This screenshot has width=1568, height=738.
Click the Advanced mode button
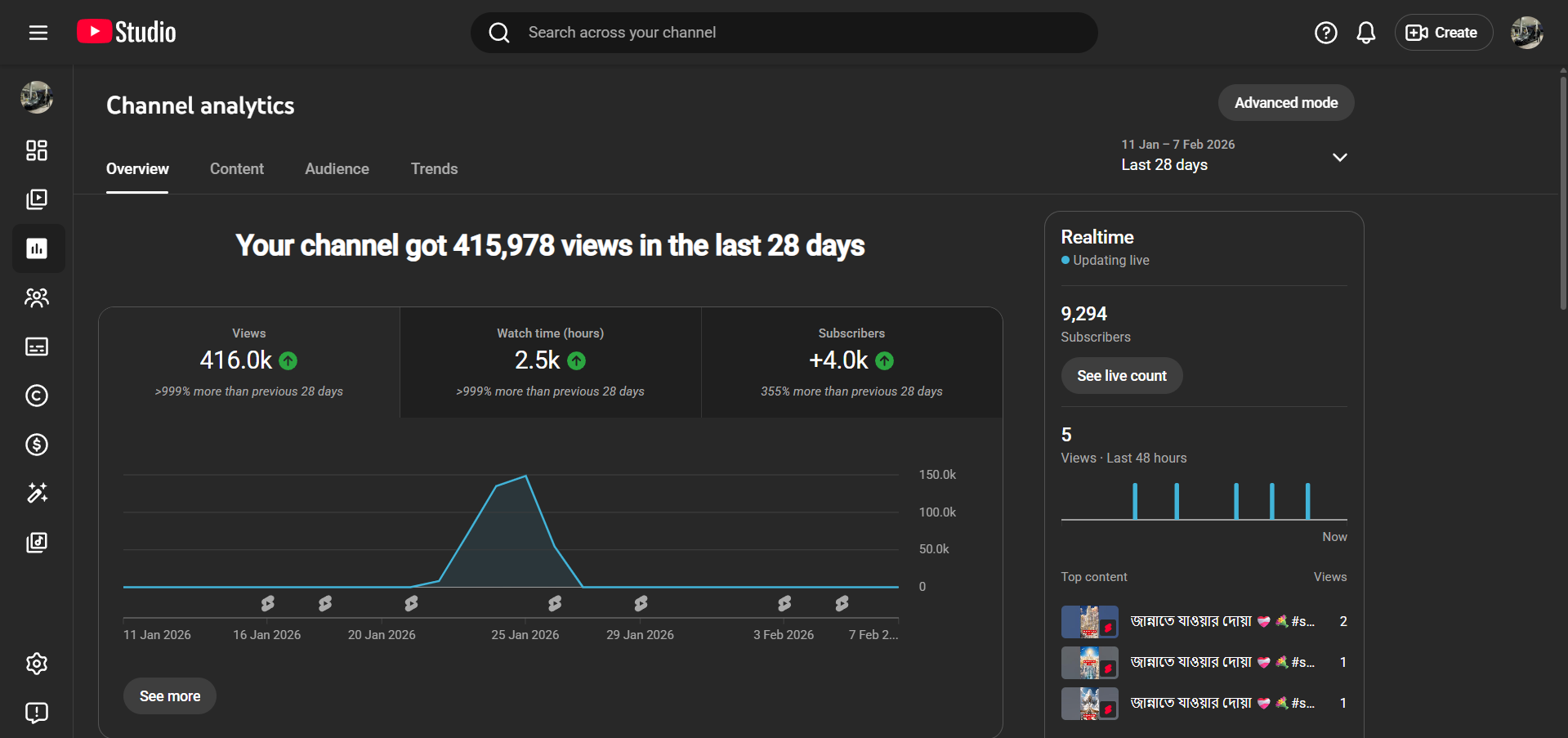pos(1285,103)
